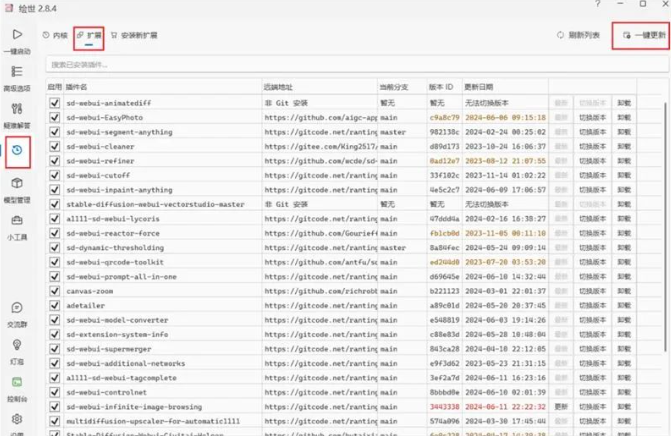Uninstall sd-webui-animatediff with 卸载

pyautogui.click(x=624, y=103)
